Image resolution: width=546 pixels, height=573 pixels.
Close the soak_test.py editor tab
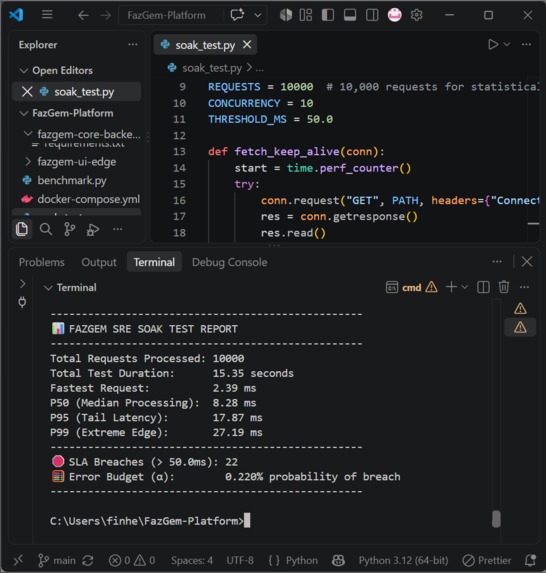247,45
